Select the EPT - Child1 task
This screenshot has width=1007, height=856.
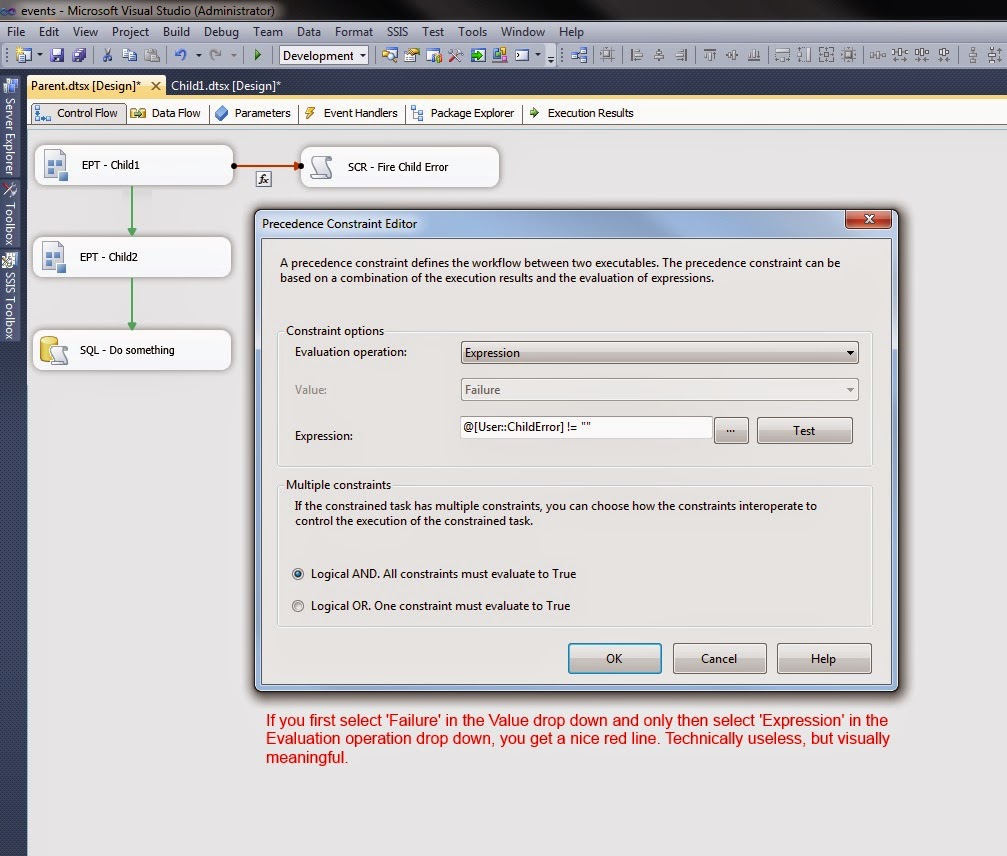click(x=134, y=165)
